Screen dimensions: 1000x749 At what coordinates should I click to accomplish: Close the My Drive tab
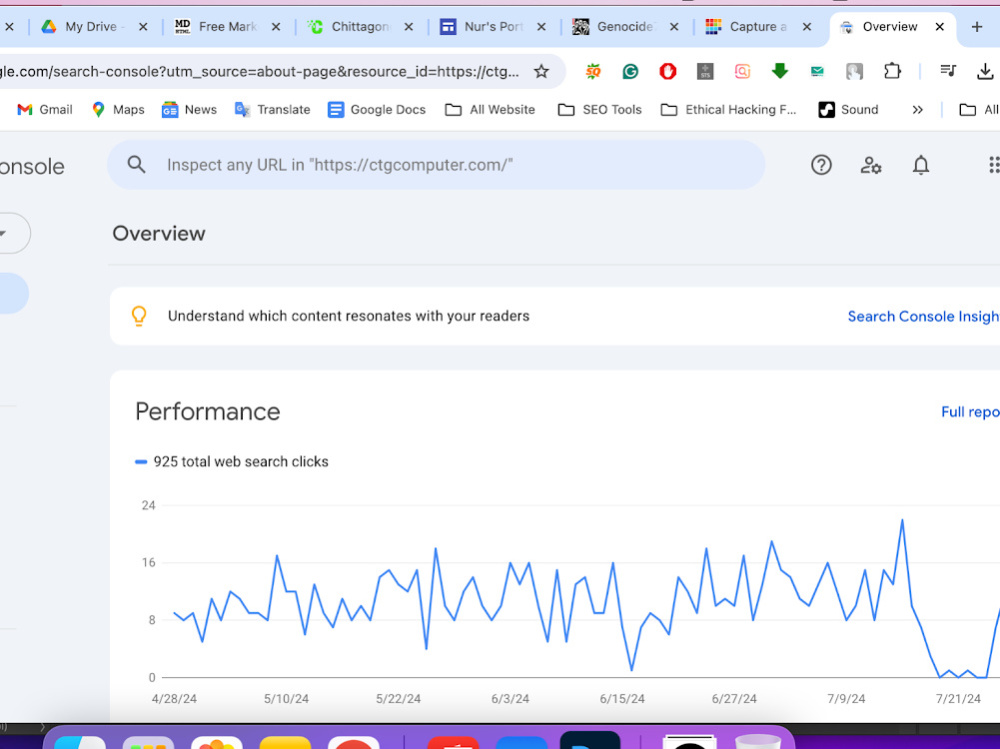pos(143,27)
